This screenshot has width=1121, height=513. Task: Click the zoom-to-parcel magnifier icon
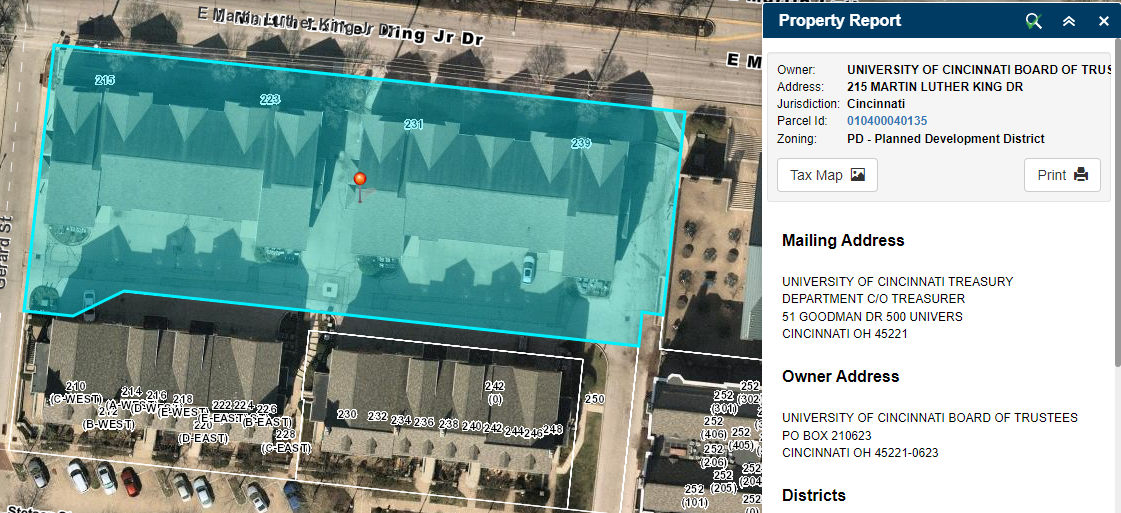click(x=1032, y=21)
